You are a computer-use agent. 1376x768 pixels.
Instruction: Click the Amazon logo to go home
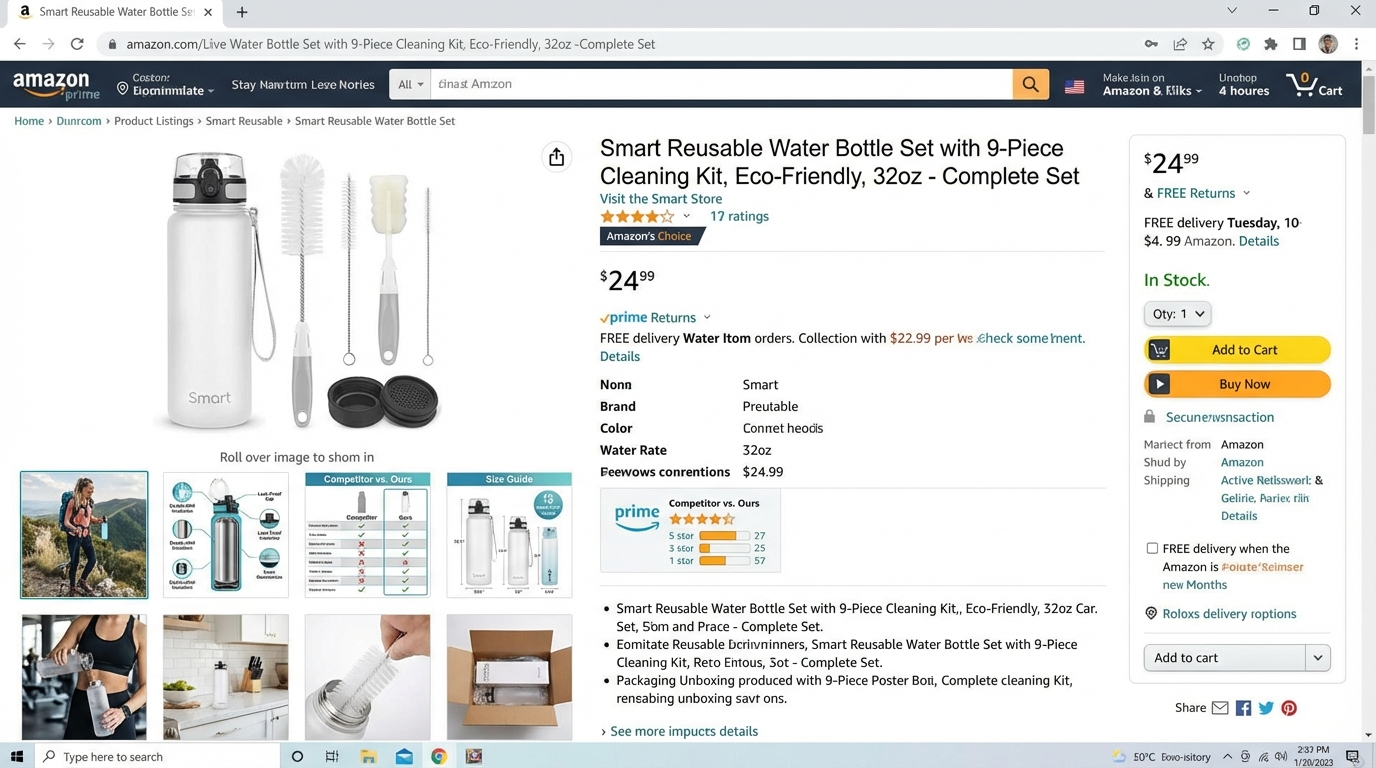click(54, 82)
